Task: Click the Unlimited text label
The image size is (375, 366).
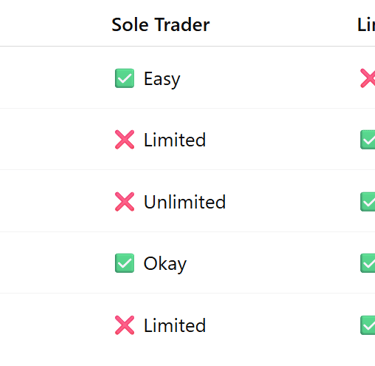Action: coord(185,202)
